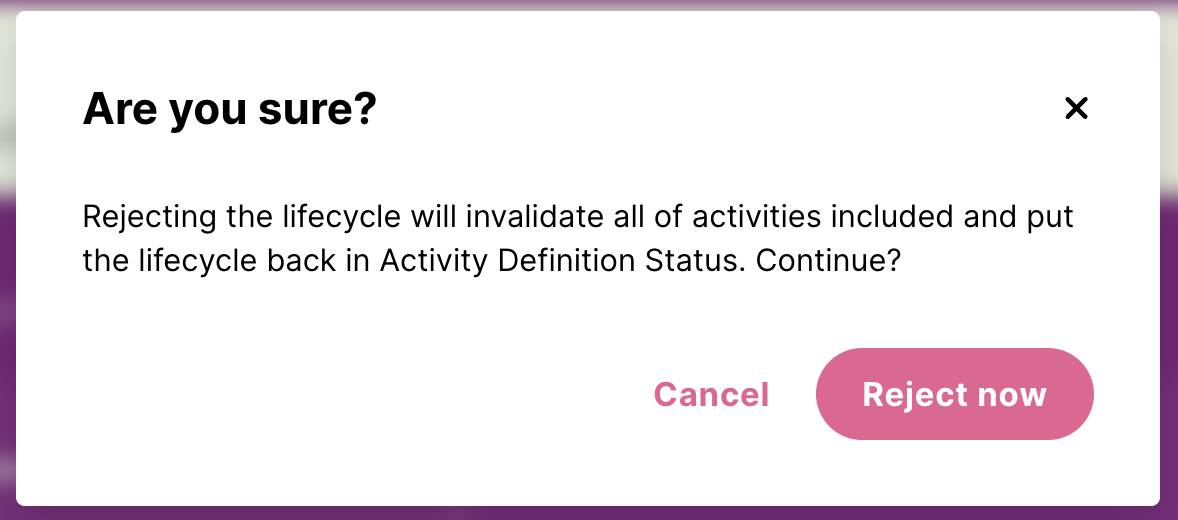
Task: Close the dialog with the X icon
Action: tap(1076, 108)
